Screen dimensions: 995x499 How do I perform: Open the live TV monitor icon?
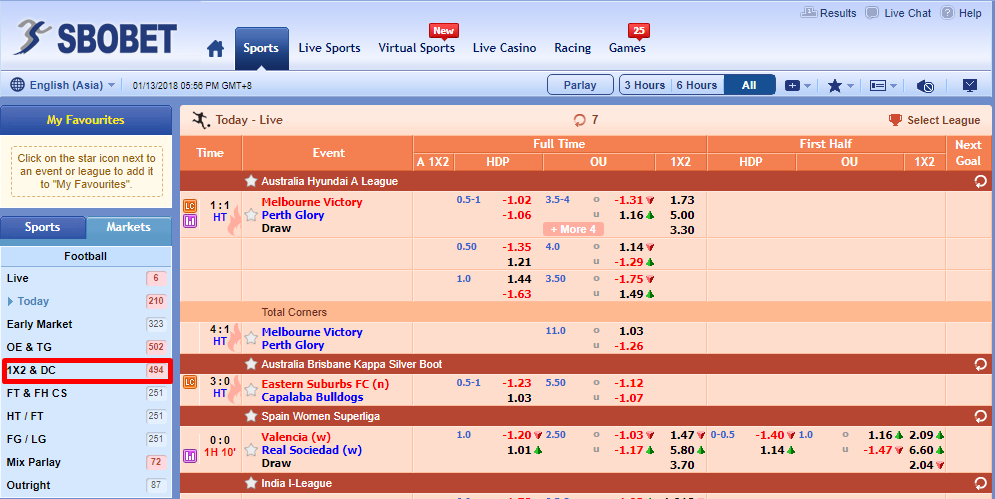point(970,86)
